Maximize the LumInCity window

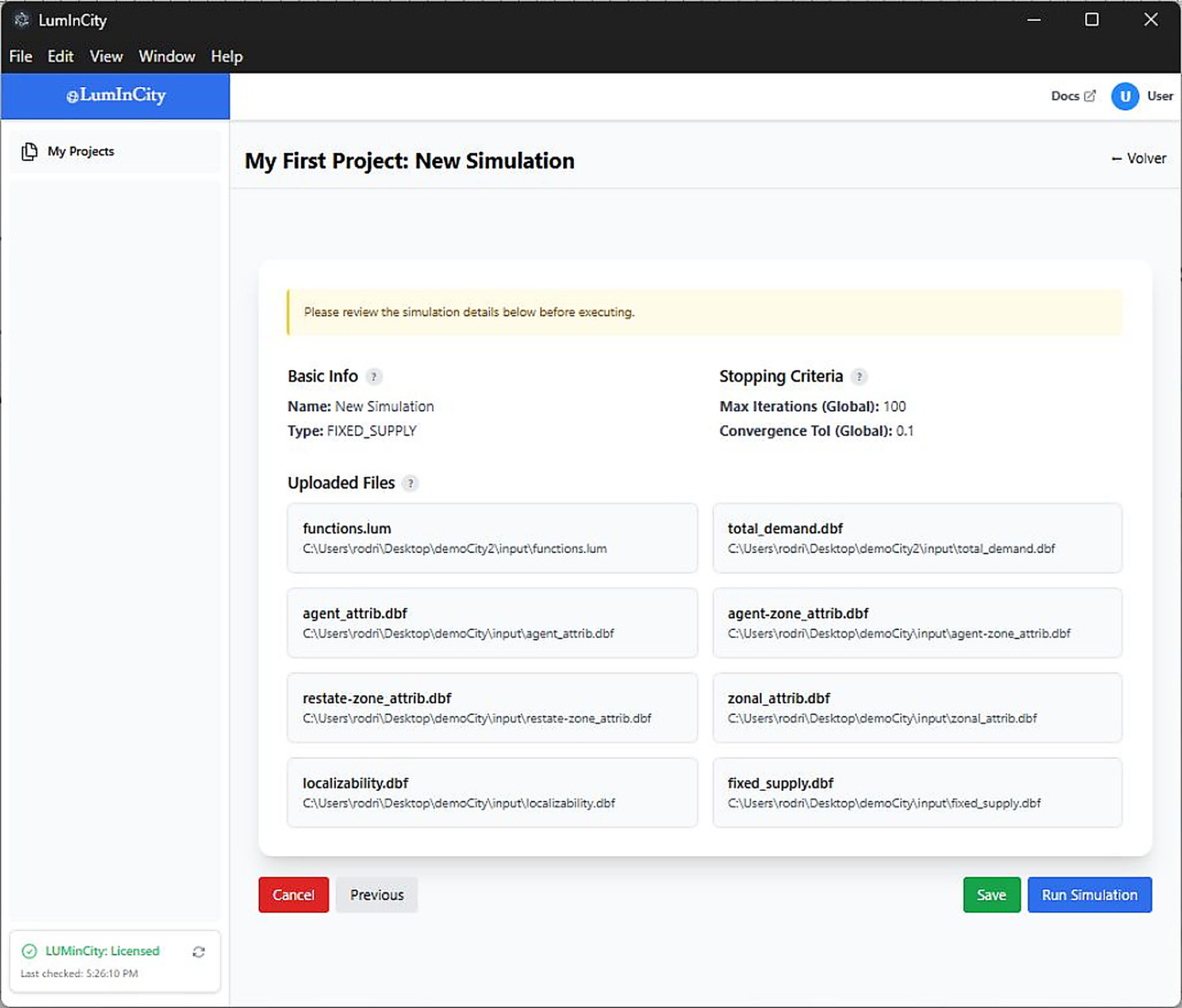click(x=1092, y=20)
